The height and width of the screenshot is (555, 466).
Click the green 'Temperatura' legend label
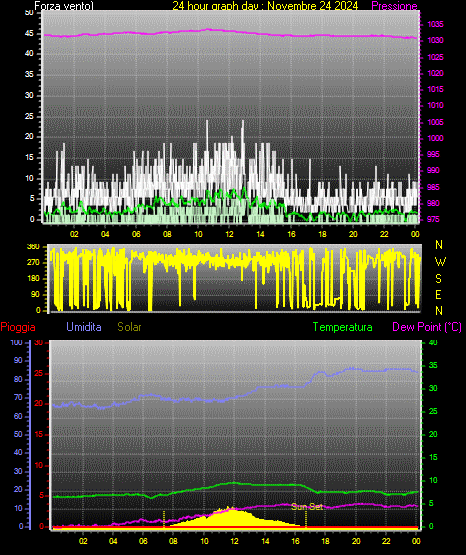(342, 327)
